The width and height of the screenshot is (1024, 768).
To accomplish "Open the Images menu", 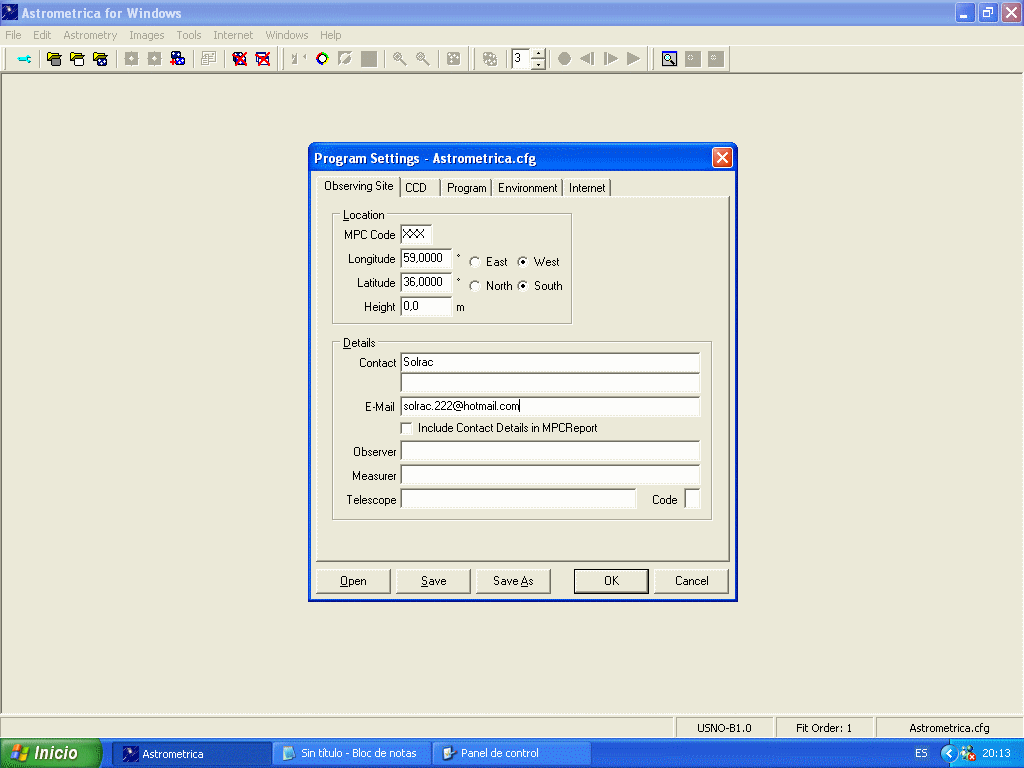I will [x=146, y=35].
